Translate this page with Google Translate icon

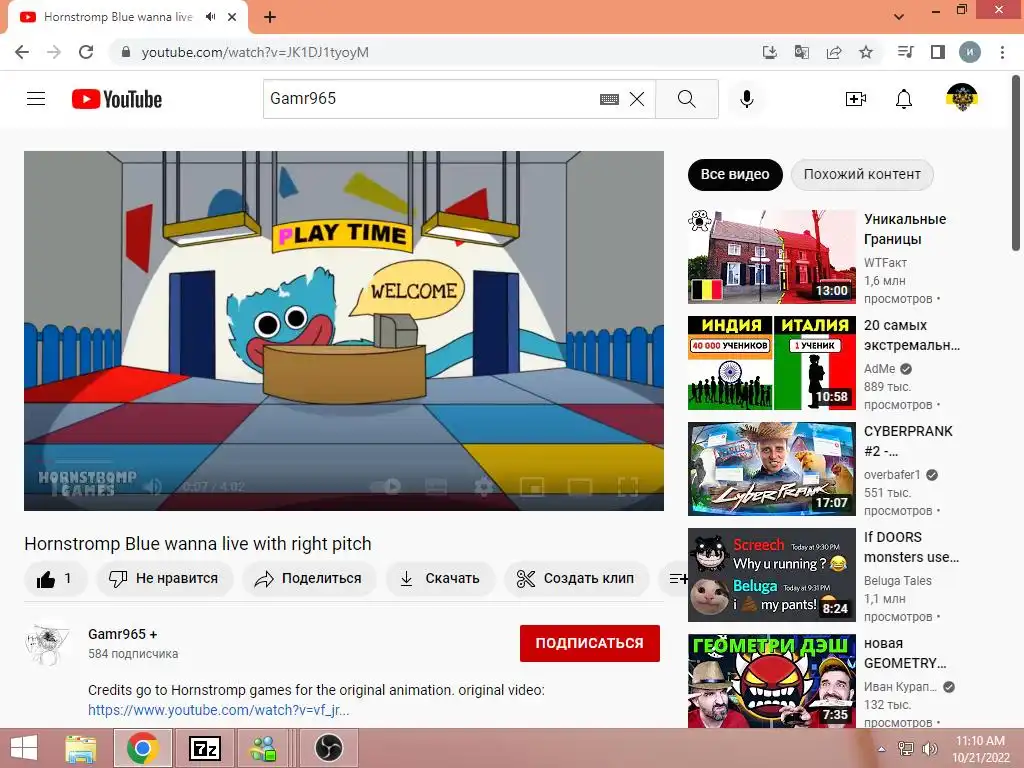[802, 52]
